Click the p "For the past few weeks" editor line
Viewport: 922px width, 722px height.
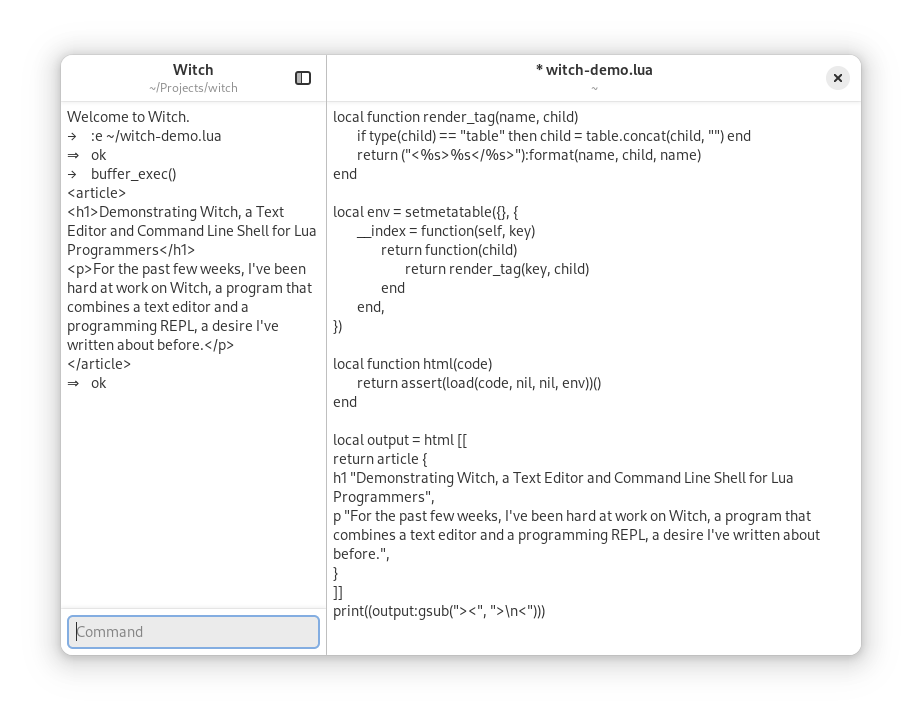pyautogui.click(x=576, y=535)
